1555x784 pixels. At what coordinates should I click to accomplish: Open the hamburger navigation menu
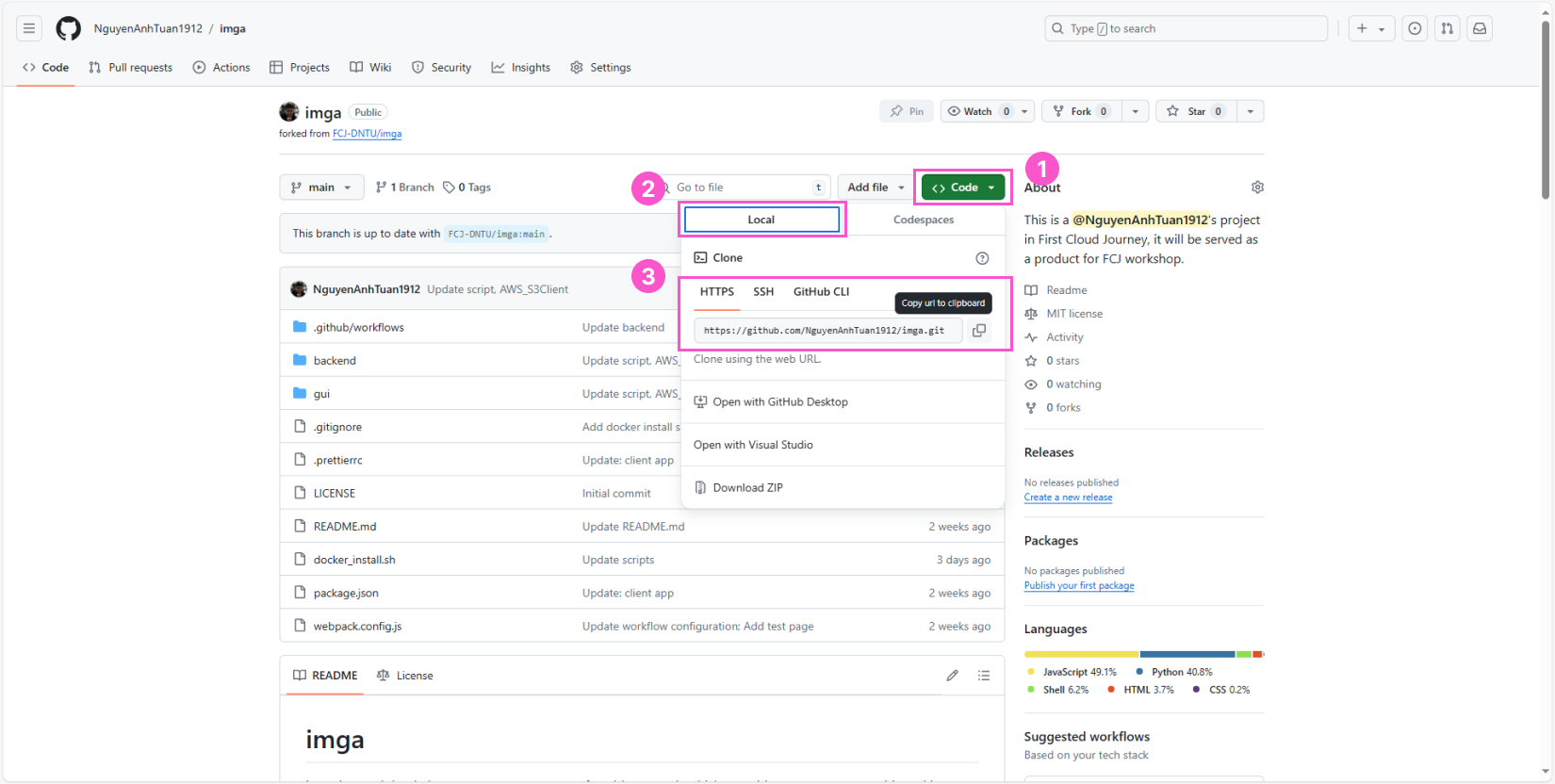29,28
